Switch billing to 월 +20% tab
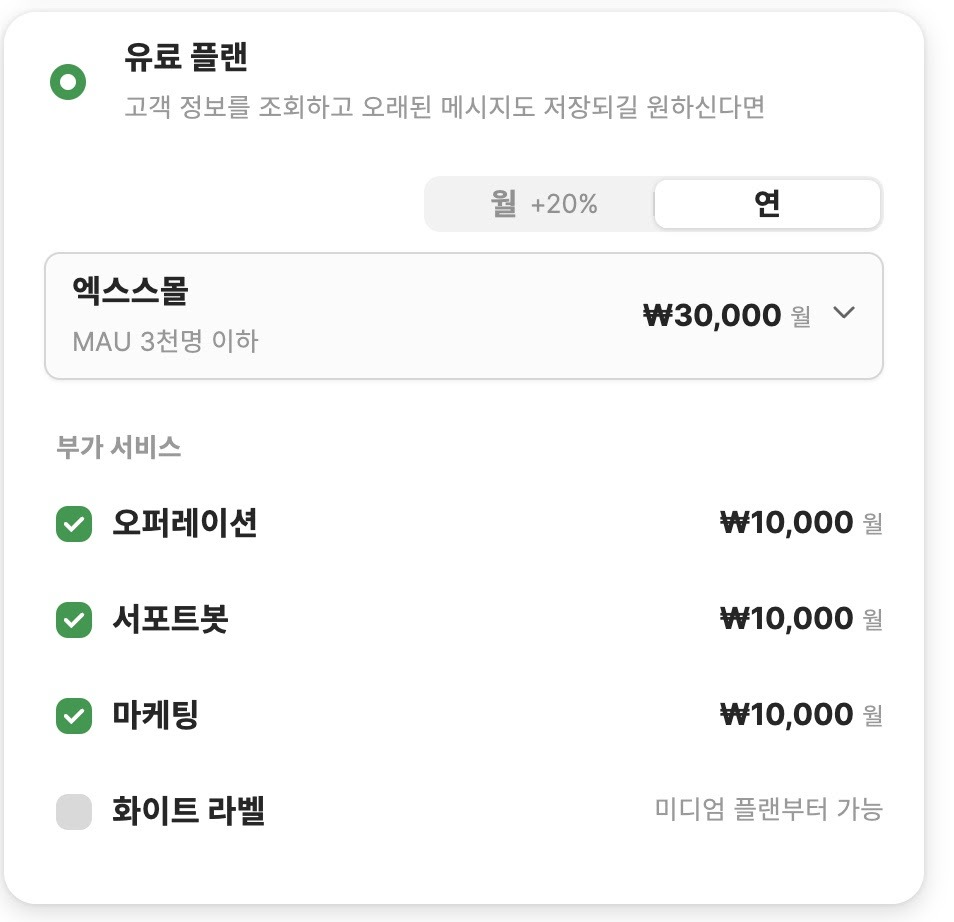Viewport: 954px width, 922px height. pyautogui.click(x=542, y=205)
